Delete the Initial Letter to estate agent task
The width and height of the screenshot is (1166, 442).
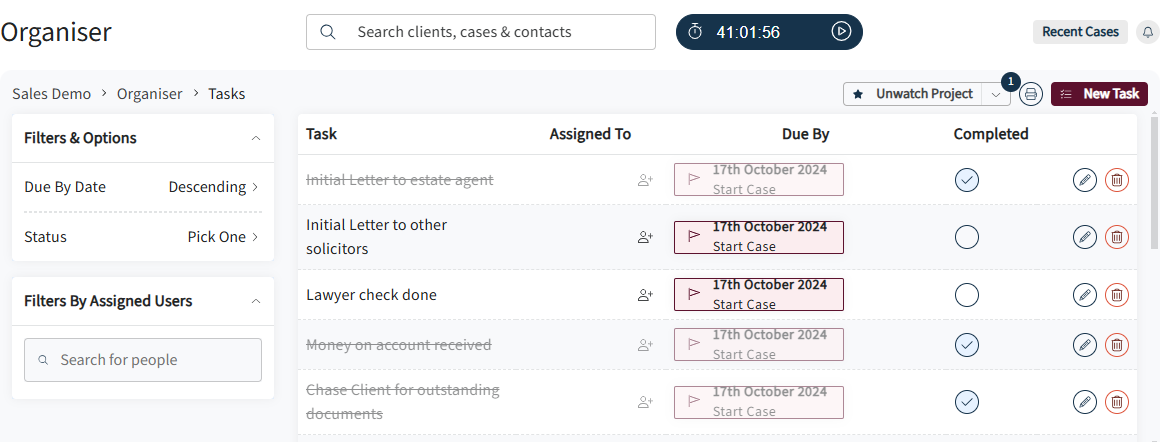[1116, 179]
